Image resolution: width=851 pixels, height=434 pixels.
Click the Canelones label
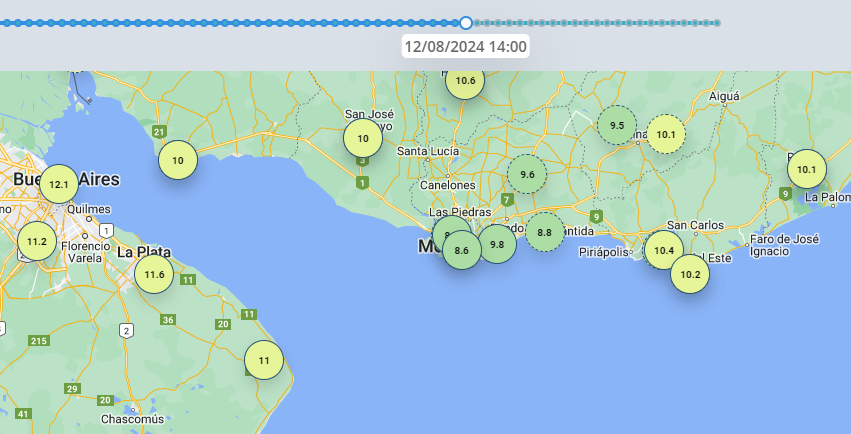coord(448,186)
